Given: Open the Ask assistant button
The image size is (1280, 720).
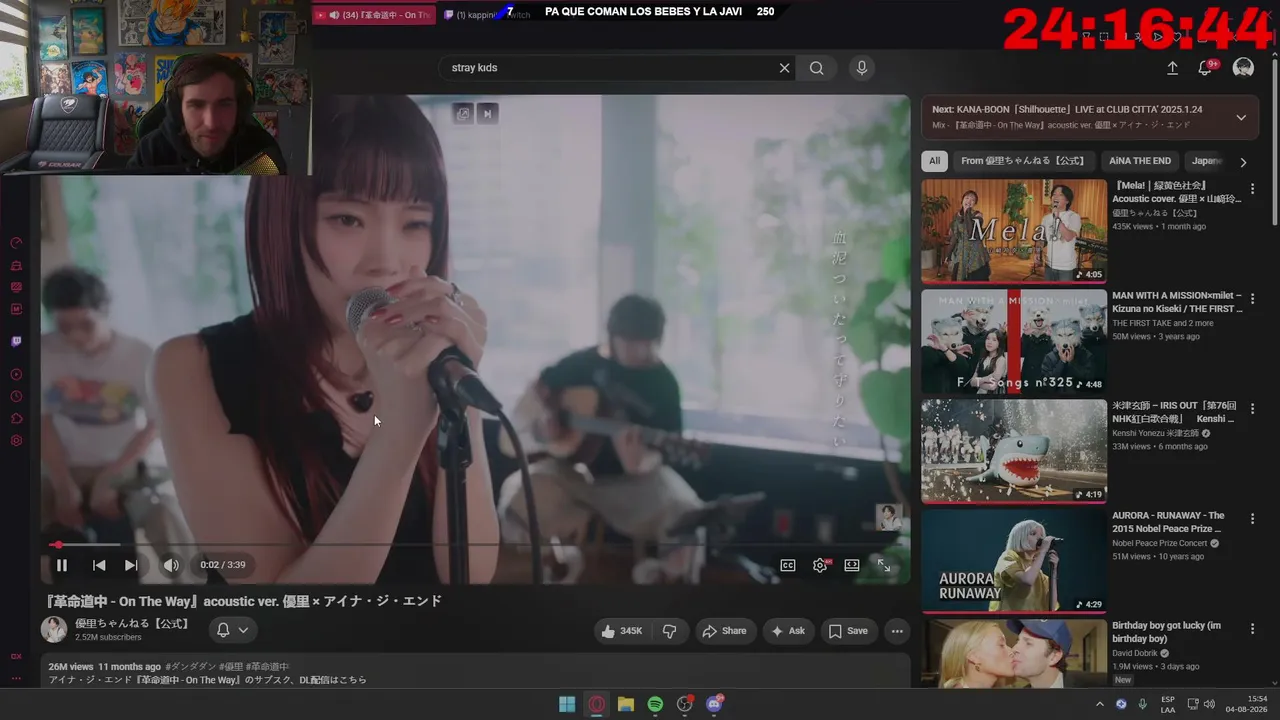Looking at the screenshot, I should pyautogui.click(x=788, y=631).
